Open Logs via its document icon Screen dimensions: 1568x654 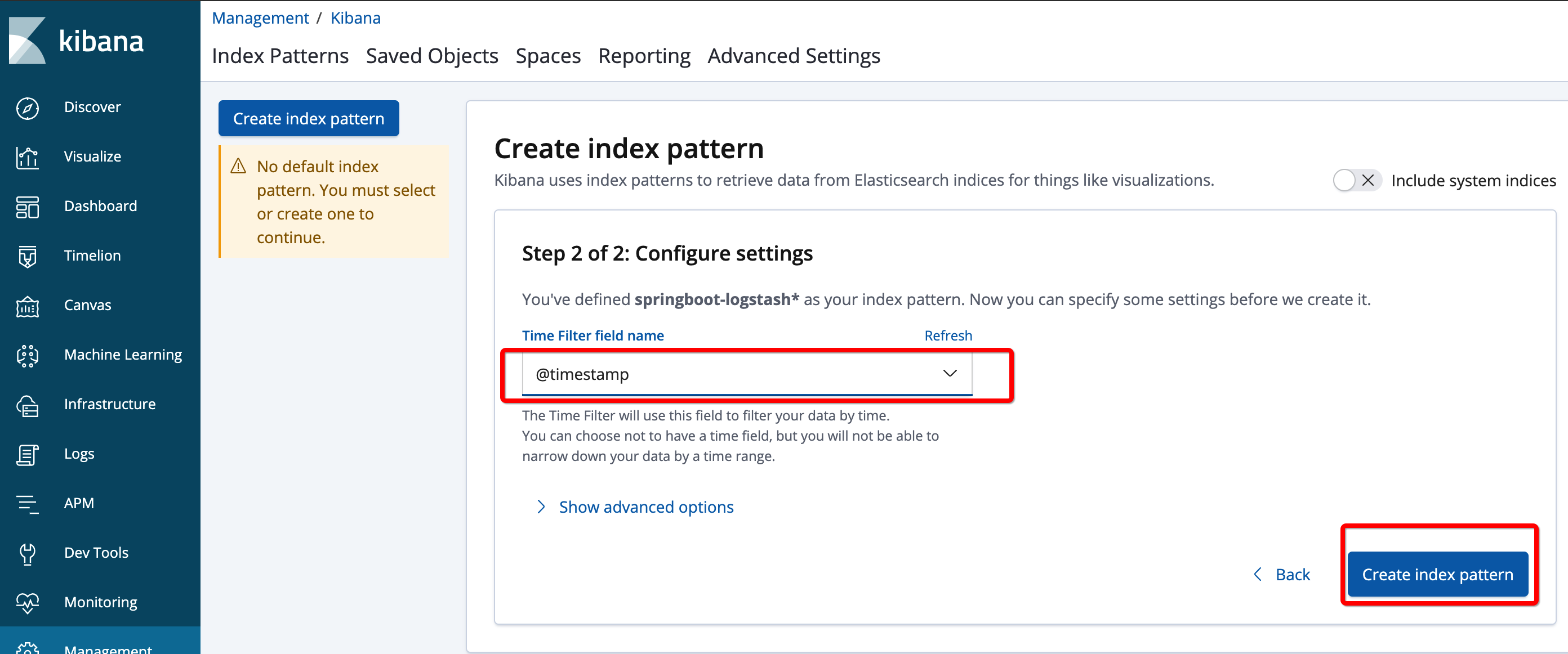click(28, 454)
